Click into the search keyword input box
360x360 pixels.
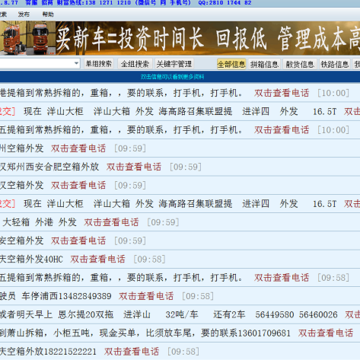36,63
